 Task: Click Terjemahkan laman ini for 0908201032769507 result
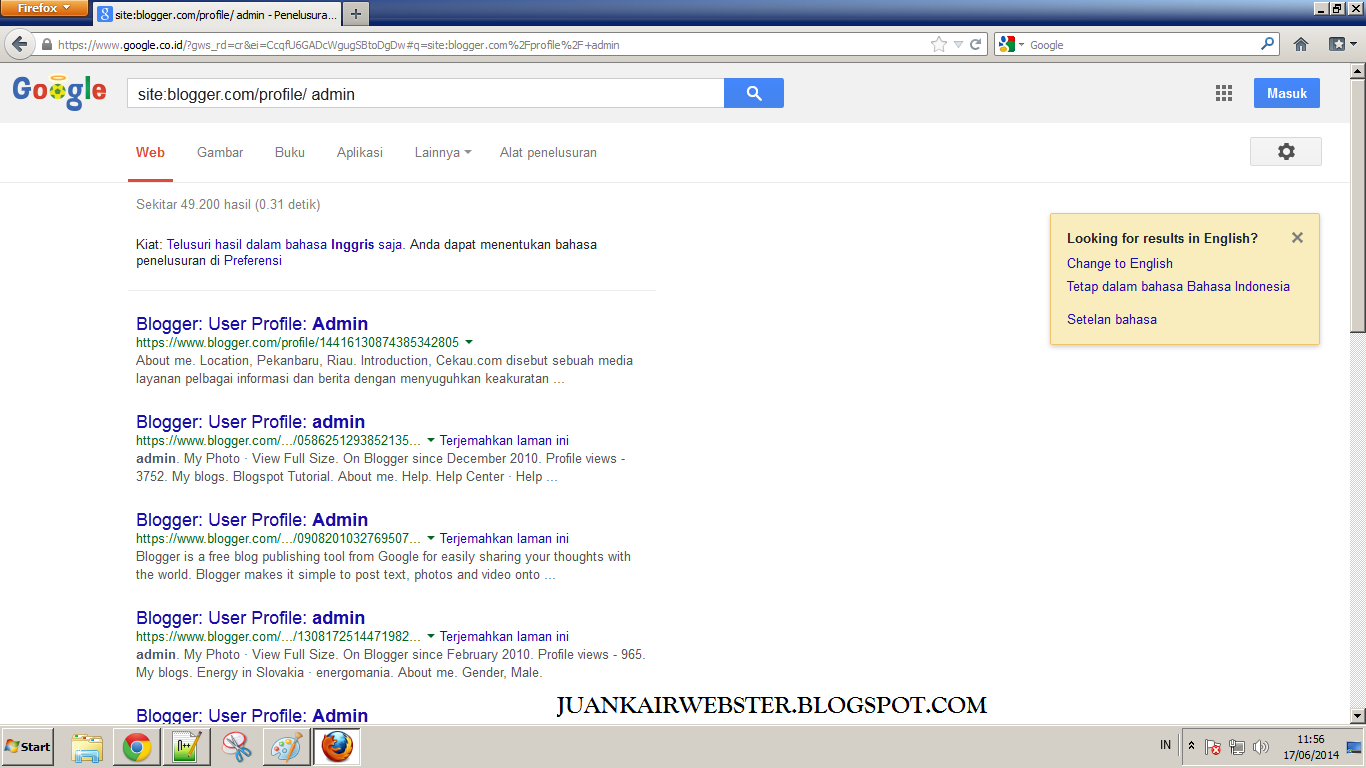coord(504,538)
